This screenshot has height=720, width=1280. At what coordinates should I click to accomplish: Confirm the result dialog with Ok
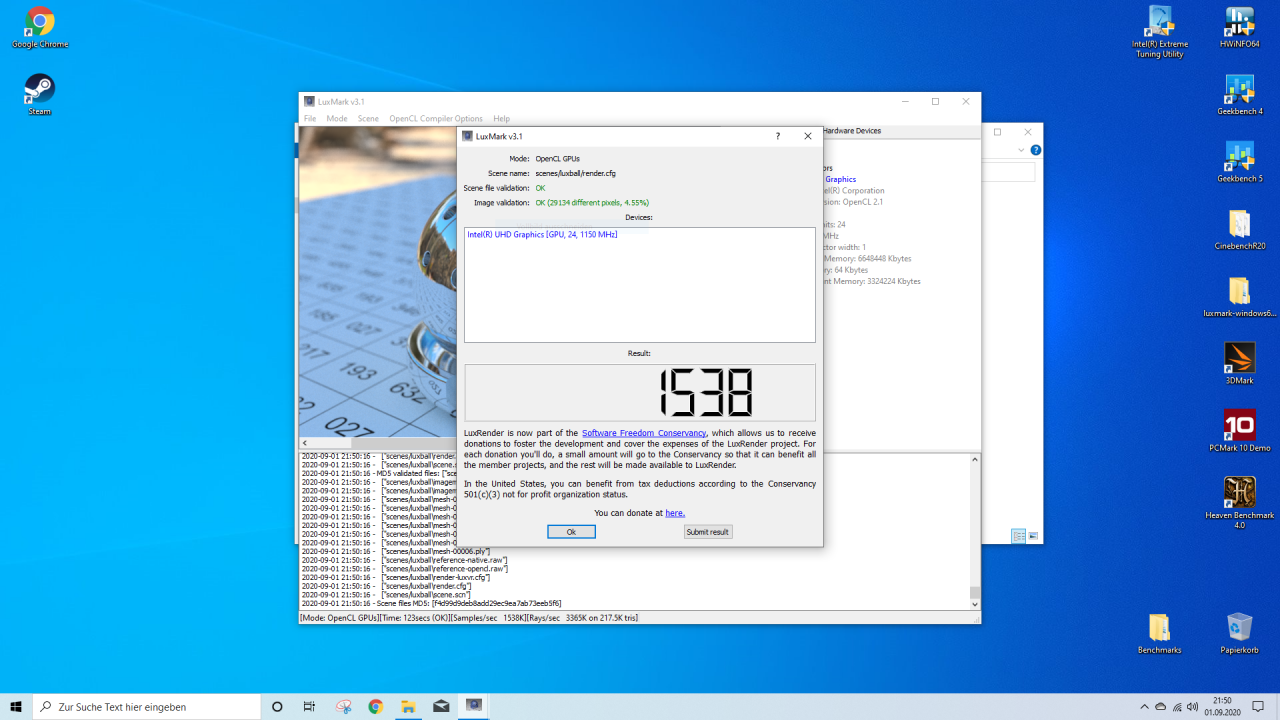[571, 532]
